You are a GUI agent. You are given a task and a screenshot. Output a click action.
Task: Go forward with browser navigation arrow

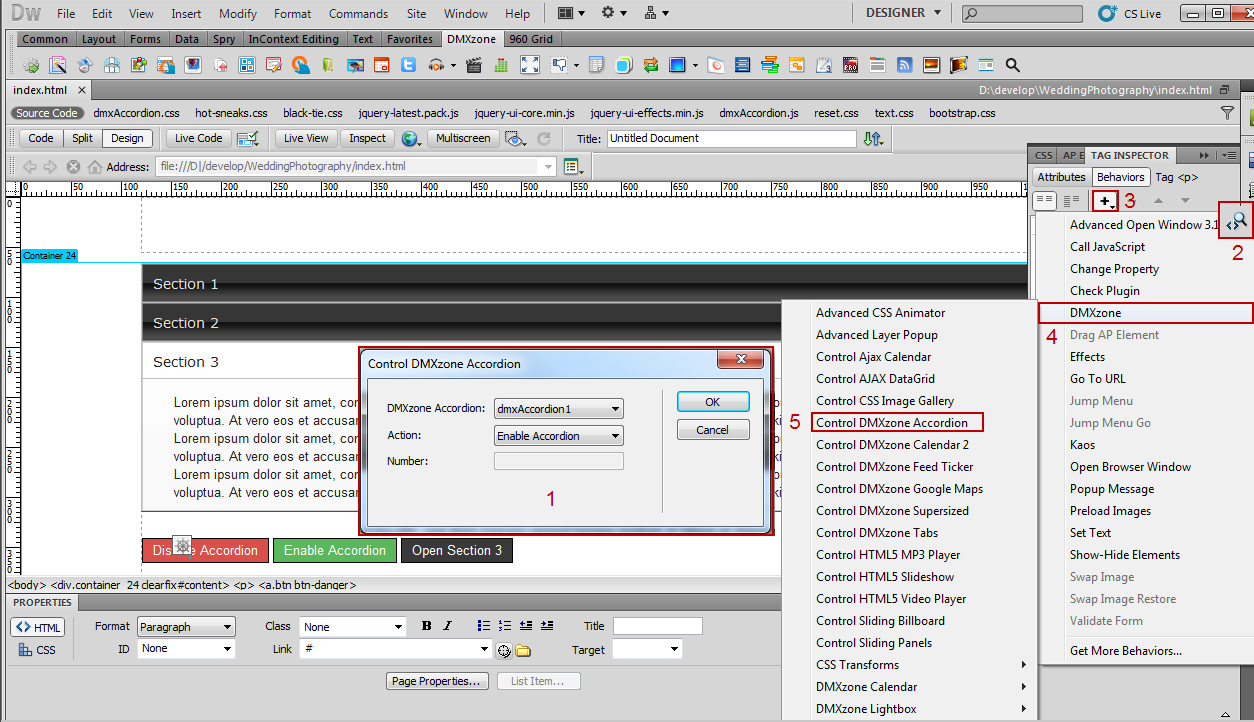click(x=48, y=167)
